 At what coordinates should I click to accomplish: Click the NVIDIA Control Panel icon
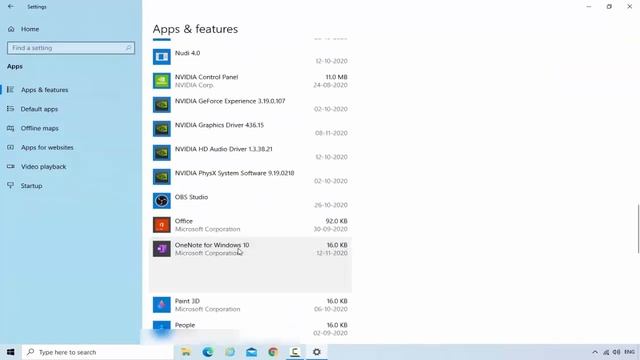pos(162,81)
